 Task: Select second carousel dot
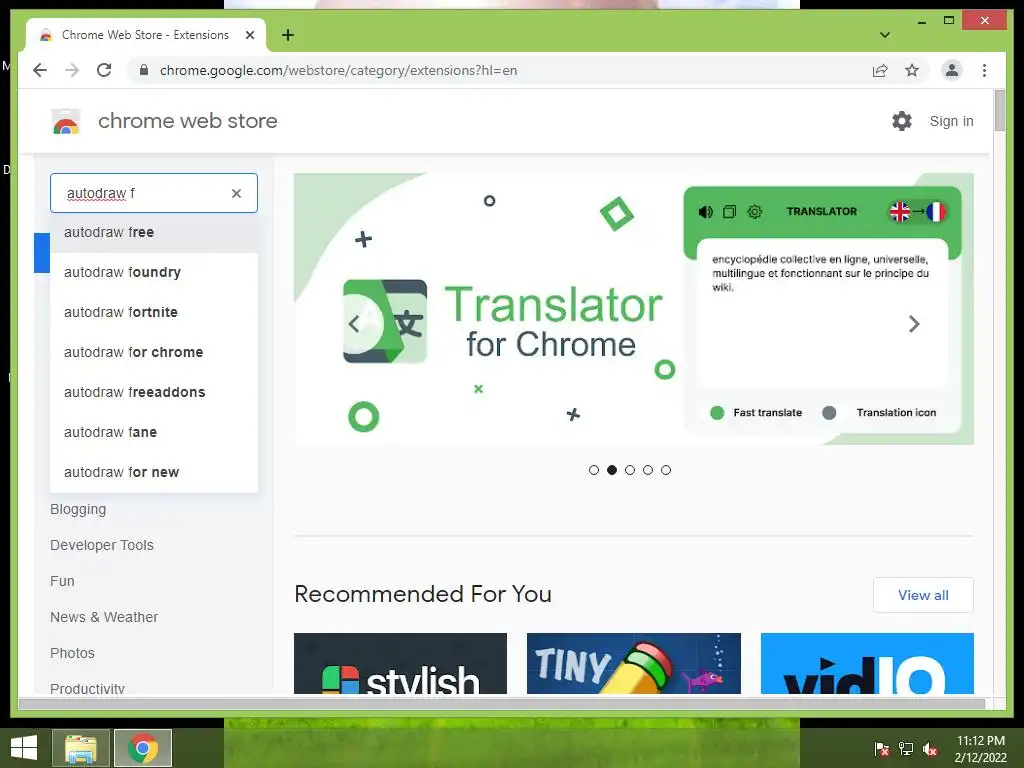click(x=612, y=470)
